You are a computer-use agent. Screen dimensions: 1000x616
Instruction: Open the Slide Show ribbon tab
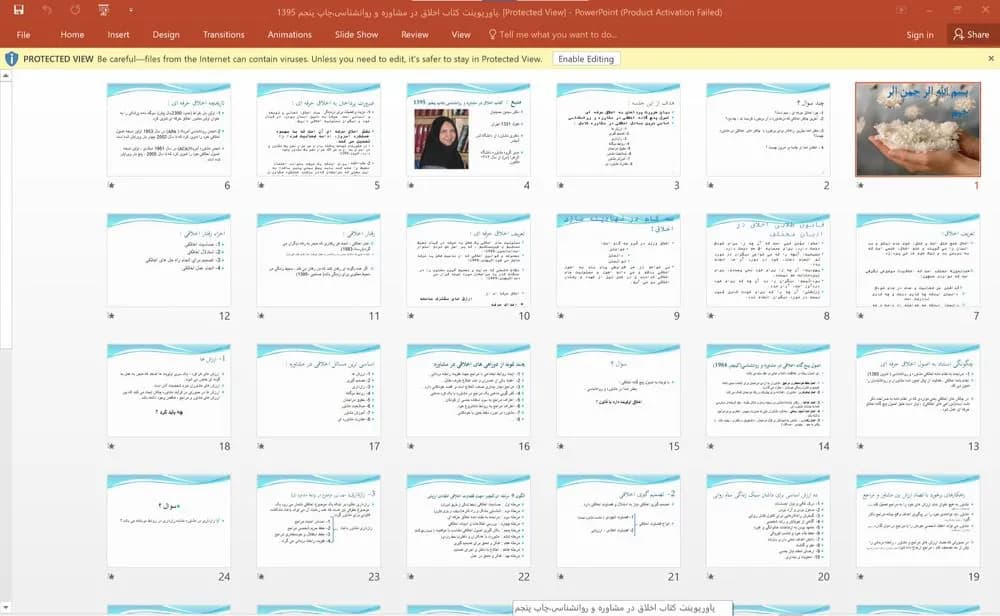(357, 34)
